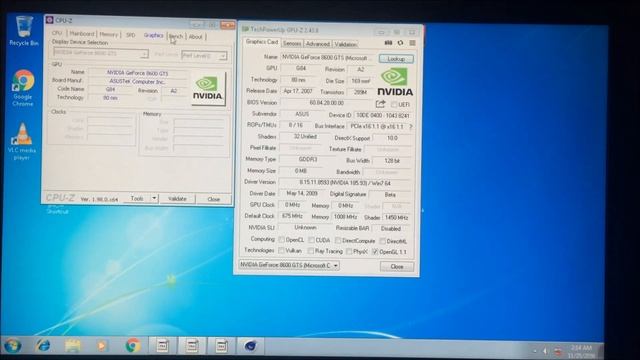Click the BIOS share/export icon in GPU-Z
Screen dimensions: 640x360
[x=380, y=104]
